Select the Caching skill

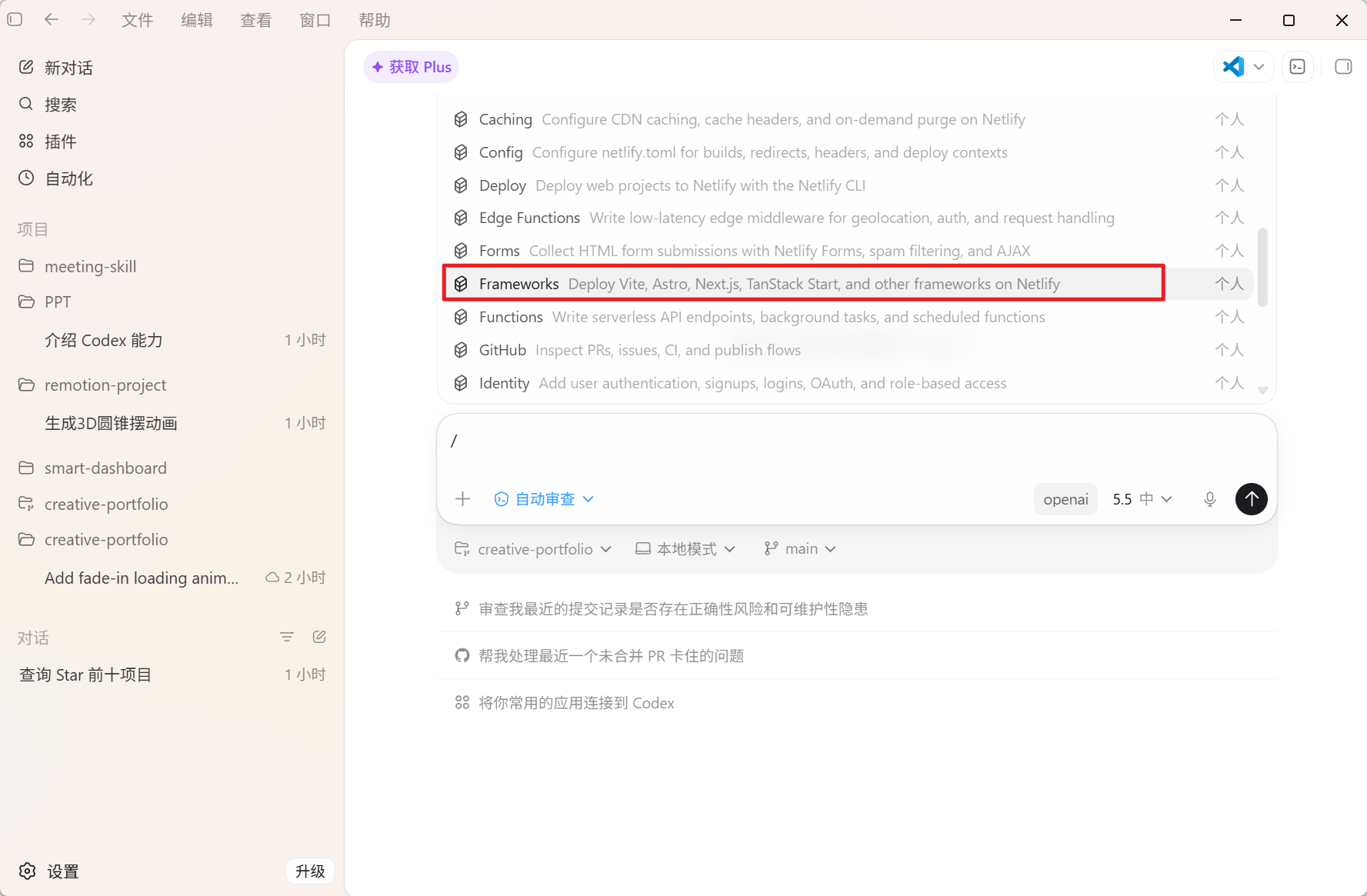[849, 119]
